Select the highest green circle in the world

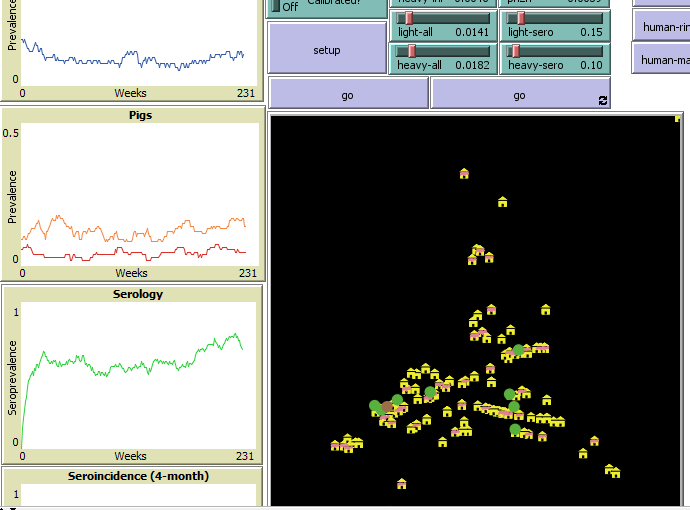pos(518,350)
